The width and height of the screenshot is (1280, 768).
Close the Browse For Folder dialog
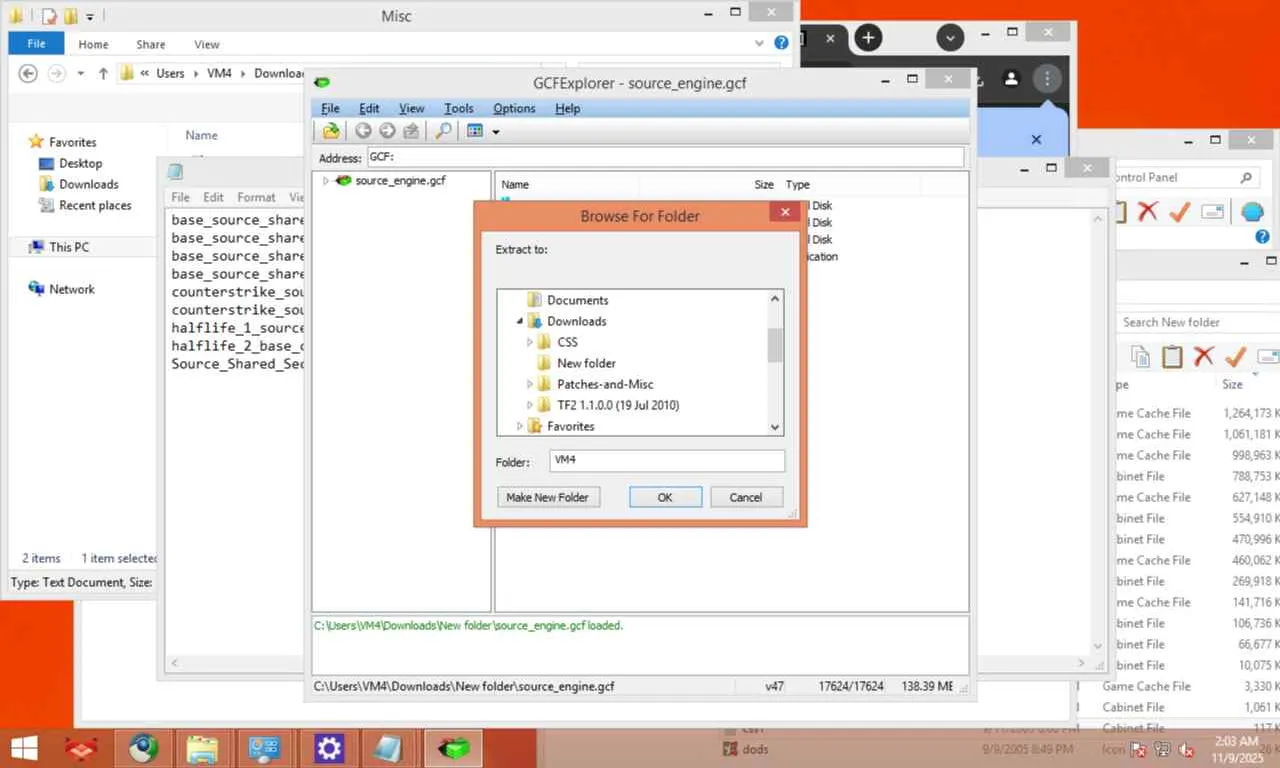pyautogui.click(x=784, y=212)
